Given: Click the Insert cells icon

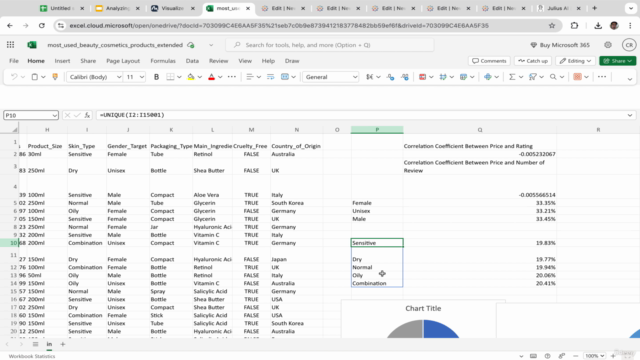Looking at the screenshot, I should [488, 77].
